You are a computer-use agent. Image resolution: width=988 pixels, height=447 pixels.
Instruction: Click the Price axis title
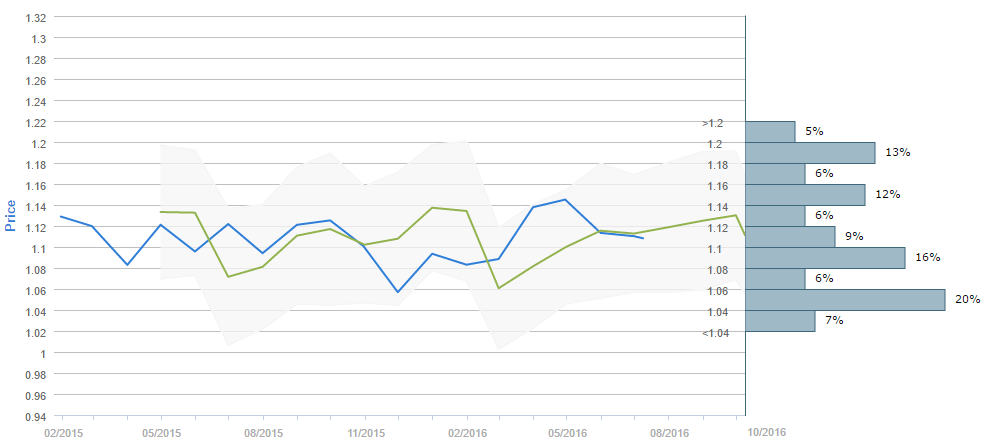pyautogui.click(x=11, y=215)
